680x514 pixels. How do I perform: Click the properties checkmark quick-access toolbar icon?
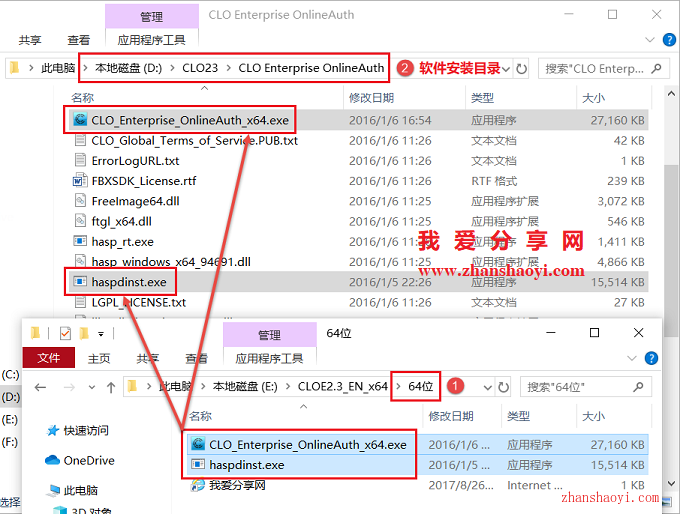pyautogui.click(x=65, y=334)
